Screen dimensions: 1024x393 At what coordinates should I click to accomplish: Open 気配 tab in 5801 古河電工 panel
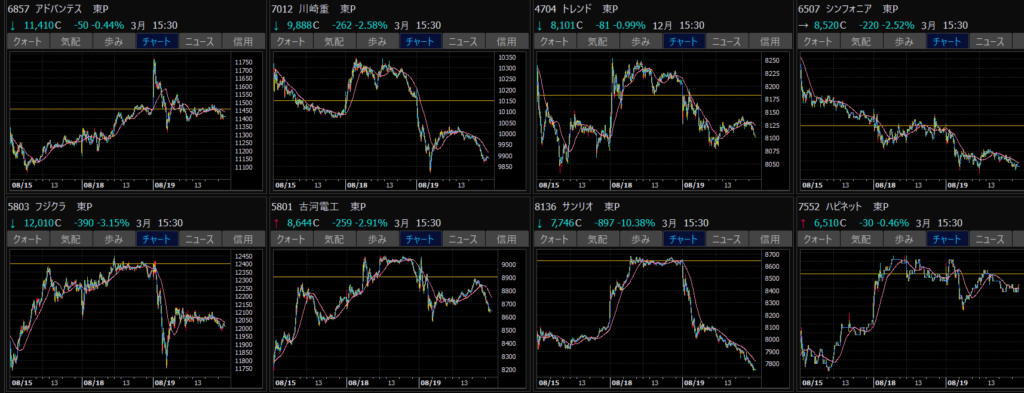click(335, 239)
